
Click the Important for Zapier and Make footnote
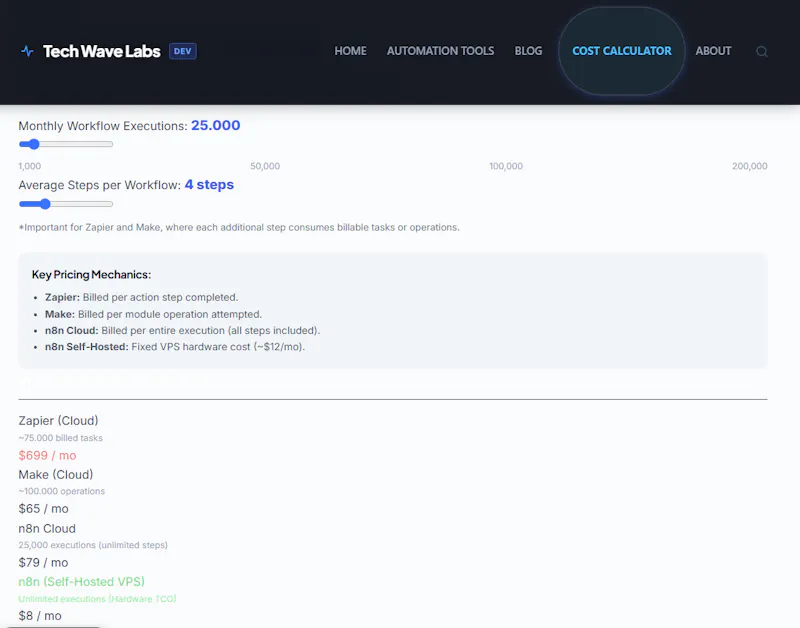click(239, 228)
